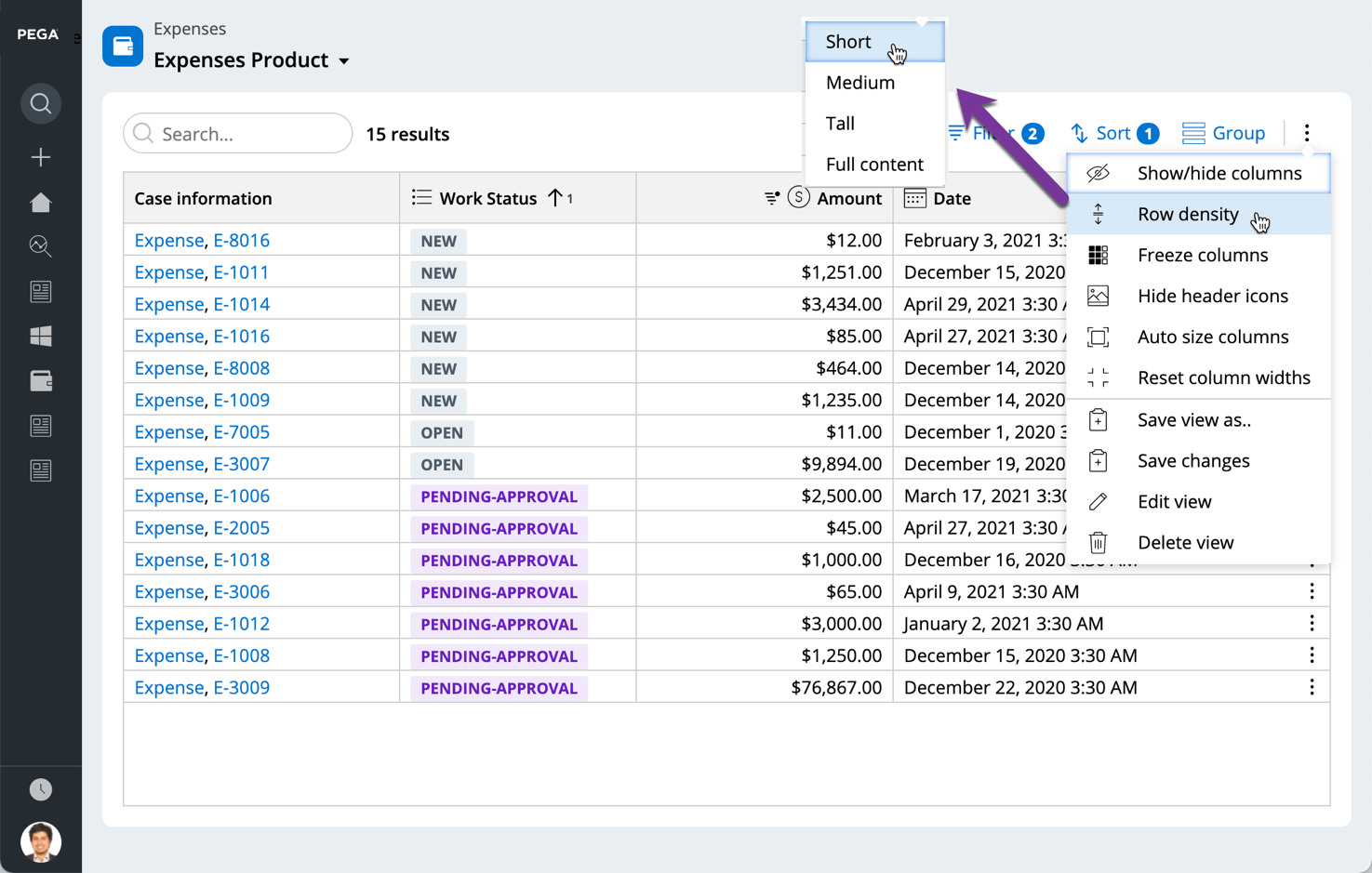This screenshot has height=873, width=1372.
Task: Click the plus create icon in sidebar
Action: click(41, 157)
